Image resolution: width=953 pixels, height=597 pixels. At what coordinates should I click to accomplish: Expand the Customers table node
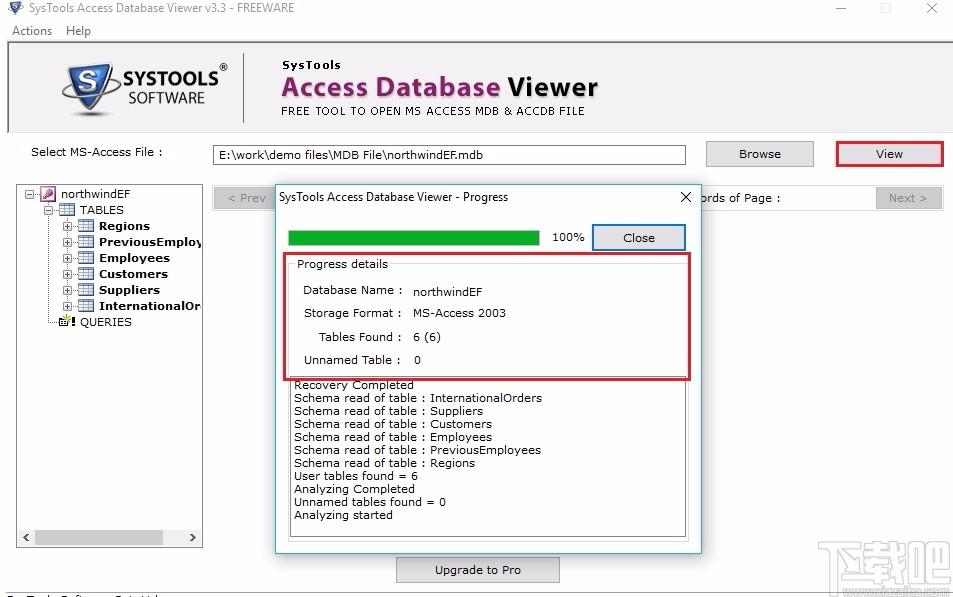(x=67, y=274)
